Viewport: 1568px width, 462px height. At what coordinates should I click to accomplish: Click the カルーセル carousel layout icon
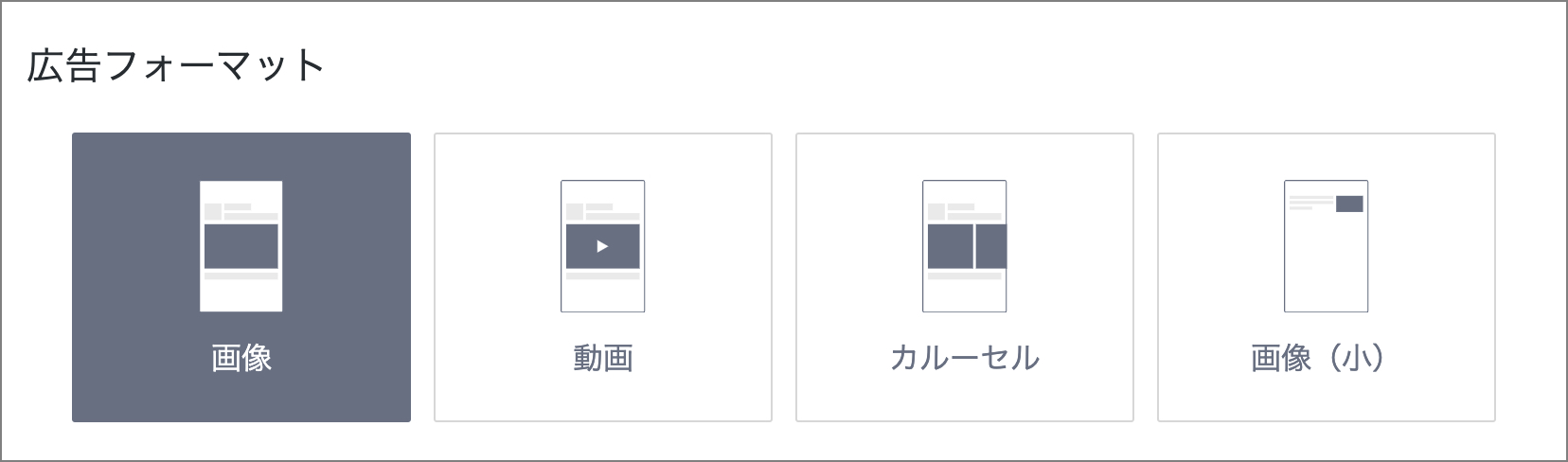965,246
